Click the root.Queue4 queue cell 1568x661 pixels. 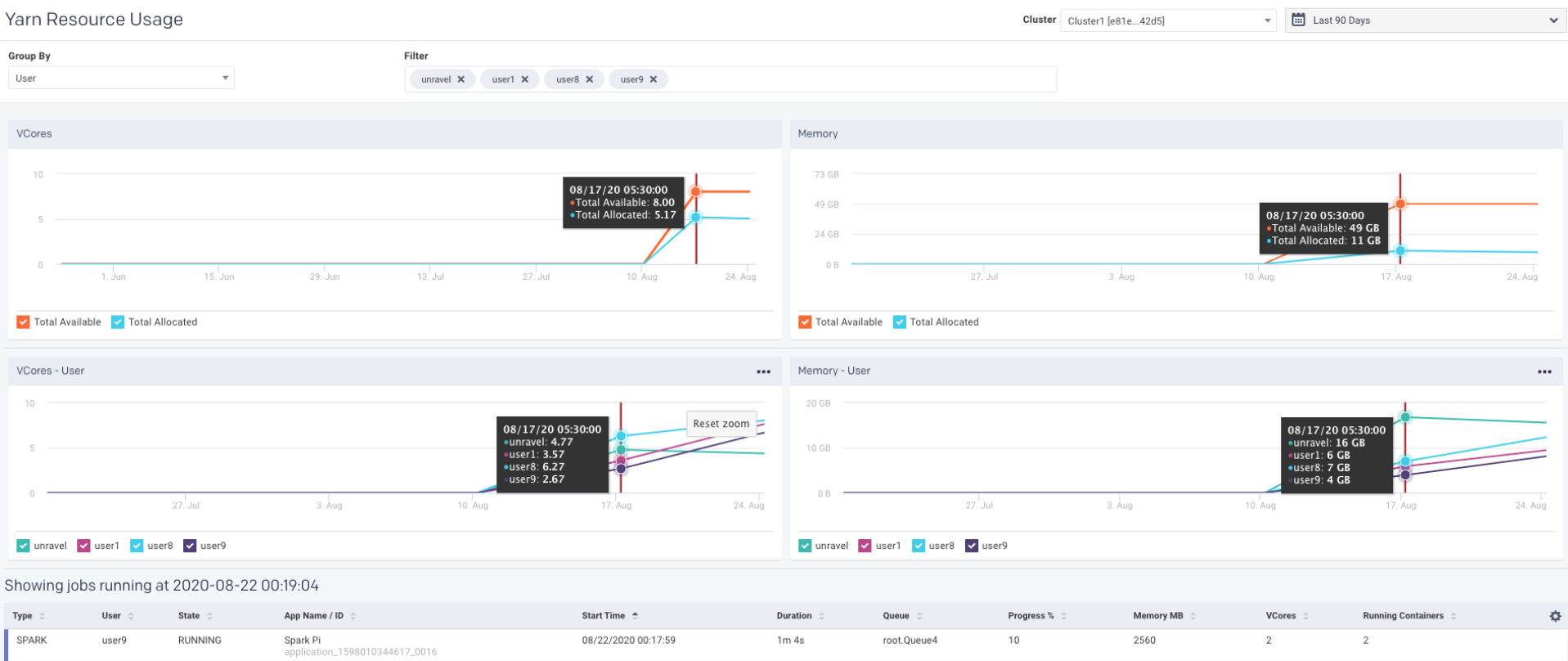910,641
